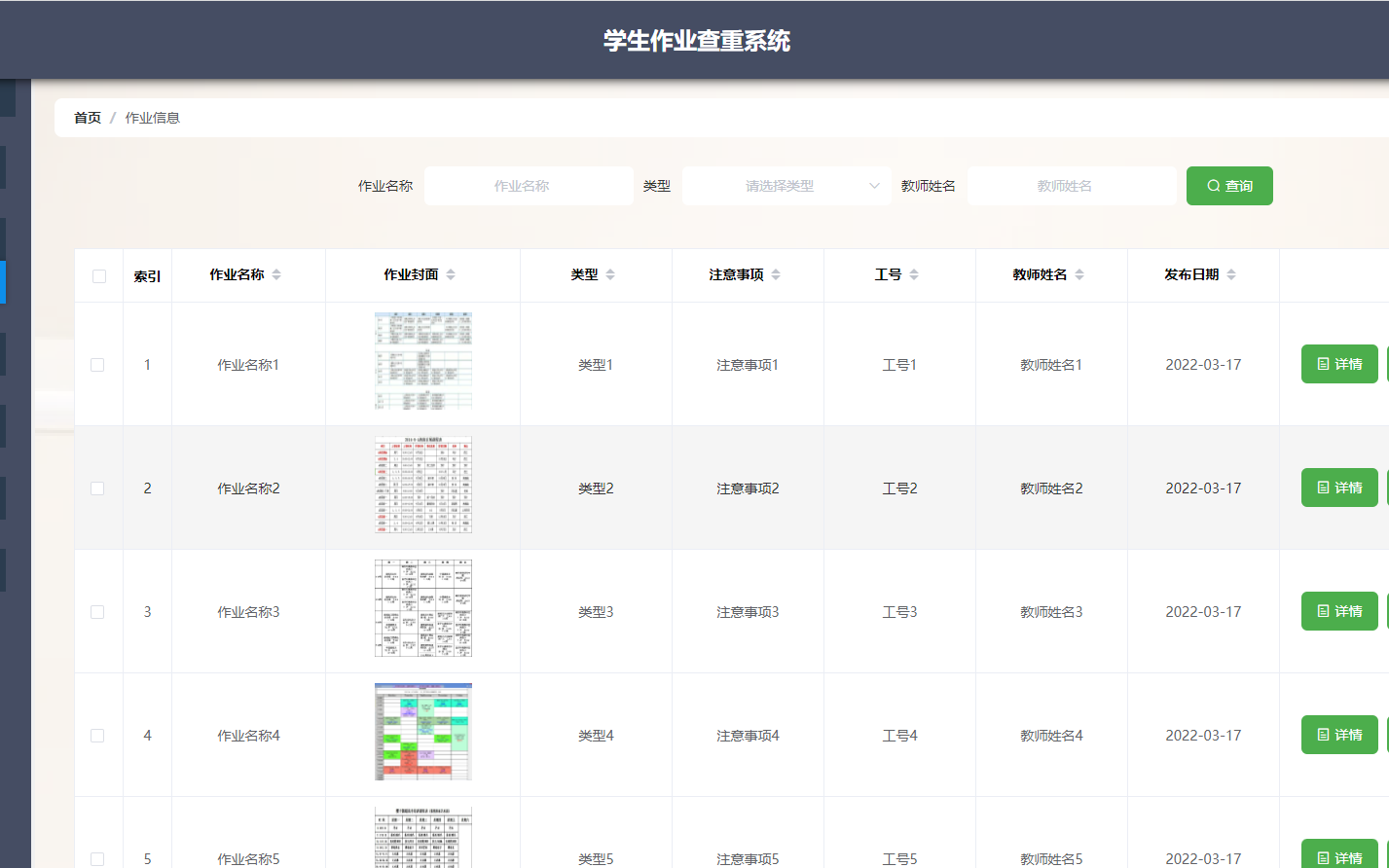Click the 作业名称3 cell
The image size is (1389, 868).
tap(248, 612)
